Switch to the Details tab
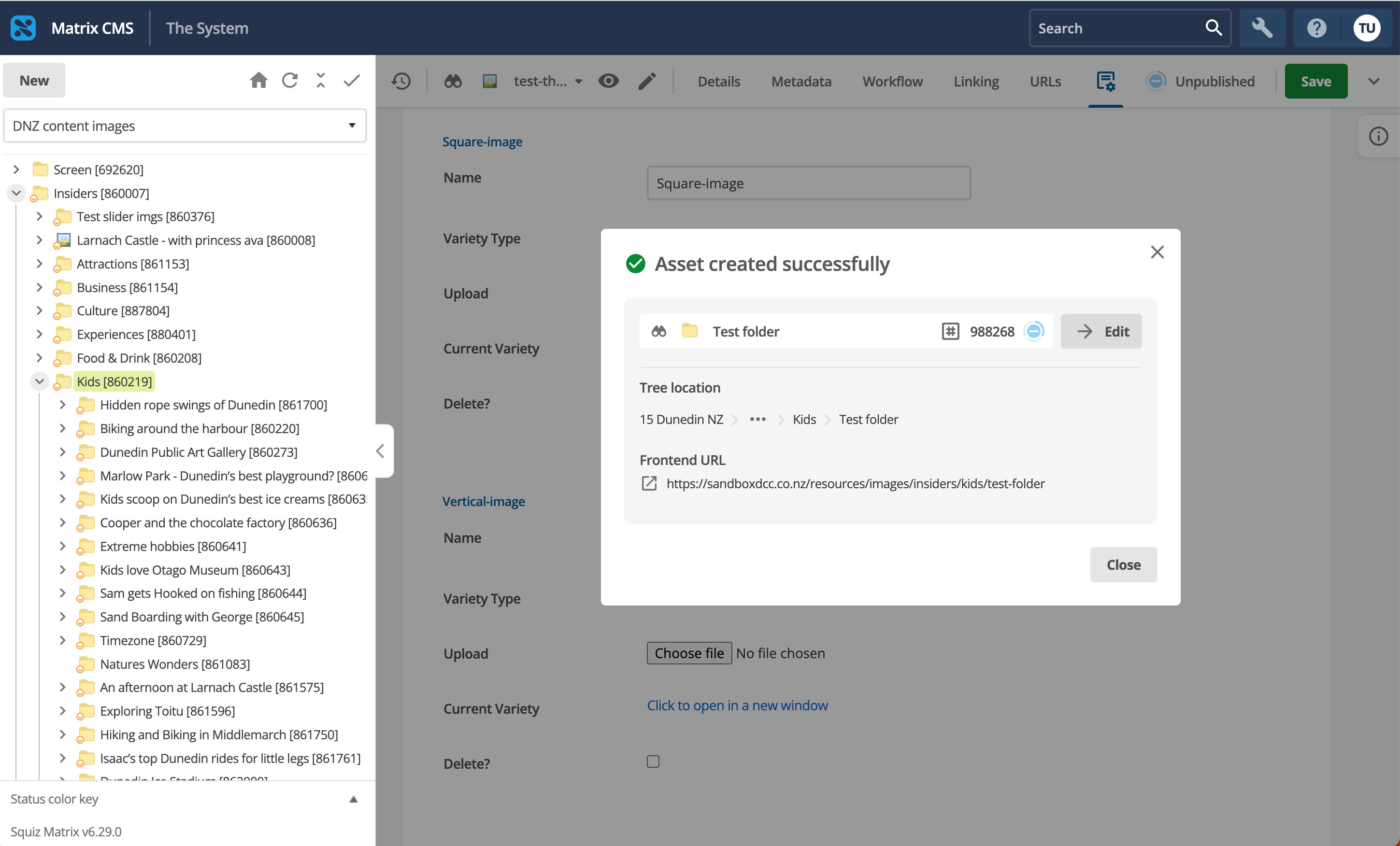Image resolution: width=1400 pixels, height=846 pixels. click(x=719, y=81)
